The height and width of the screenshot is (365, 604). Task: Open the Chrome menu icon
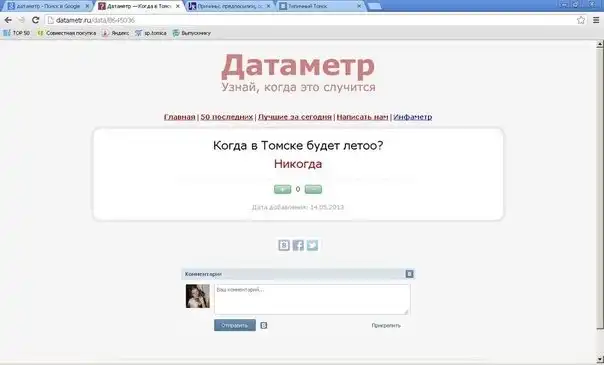point(596,20)
